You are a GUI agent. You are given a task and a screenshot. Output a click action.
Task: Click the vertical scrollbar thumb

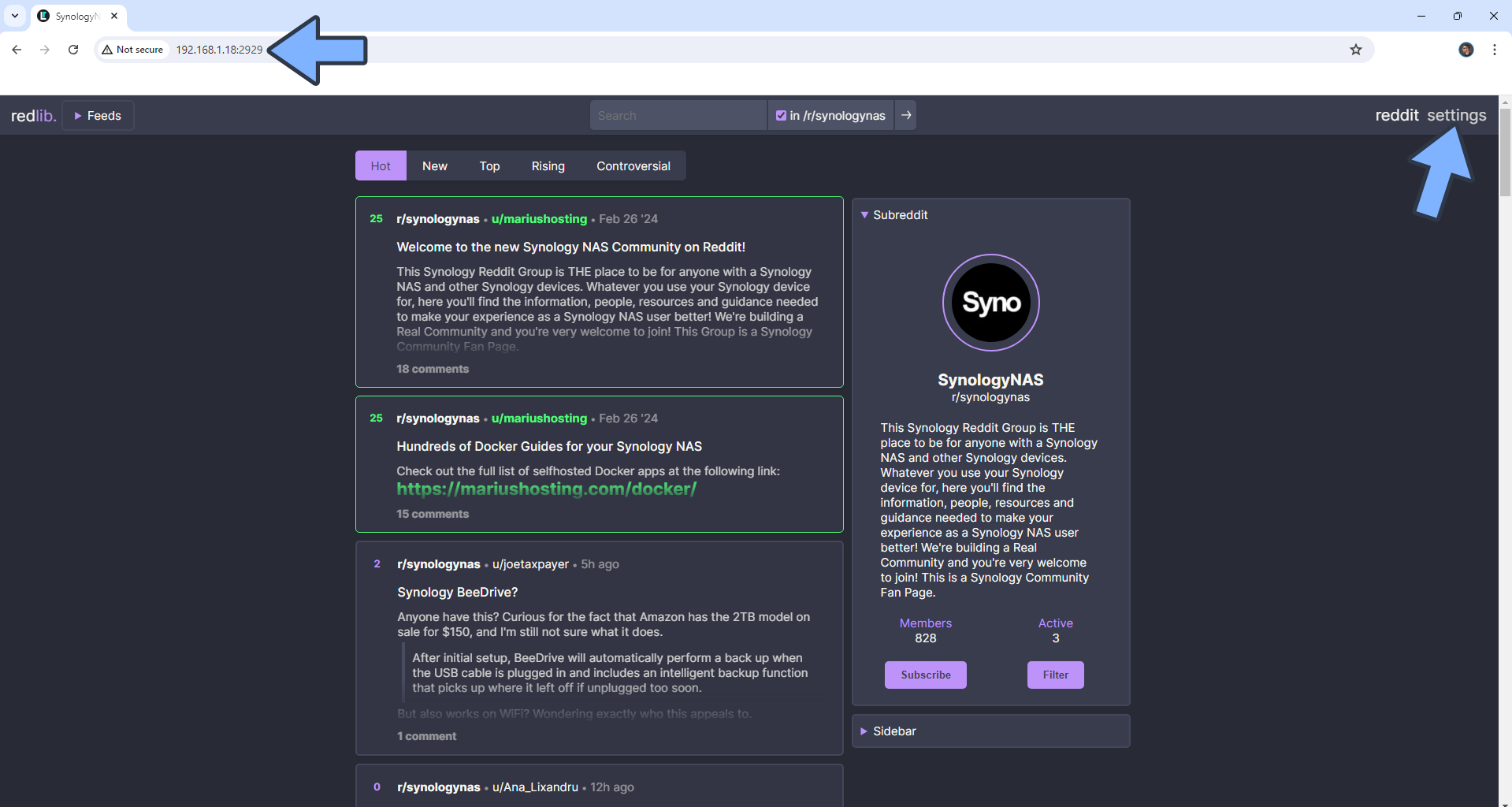point(1505,152)
